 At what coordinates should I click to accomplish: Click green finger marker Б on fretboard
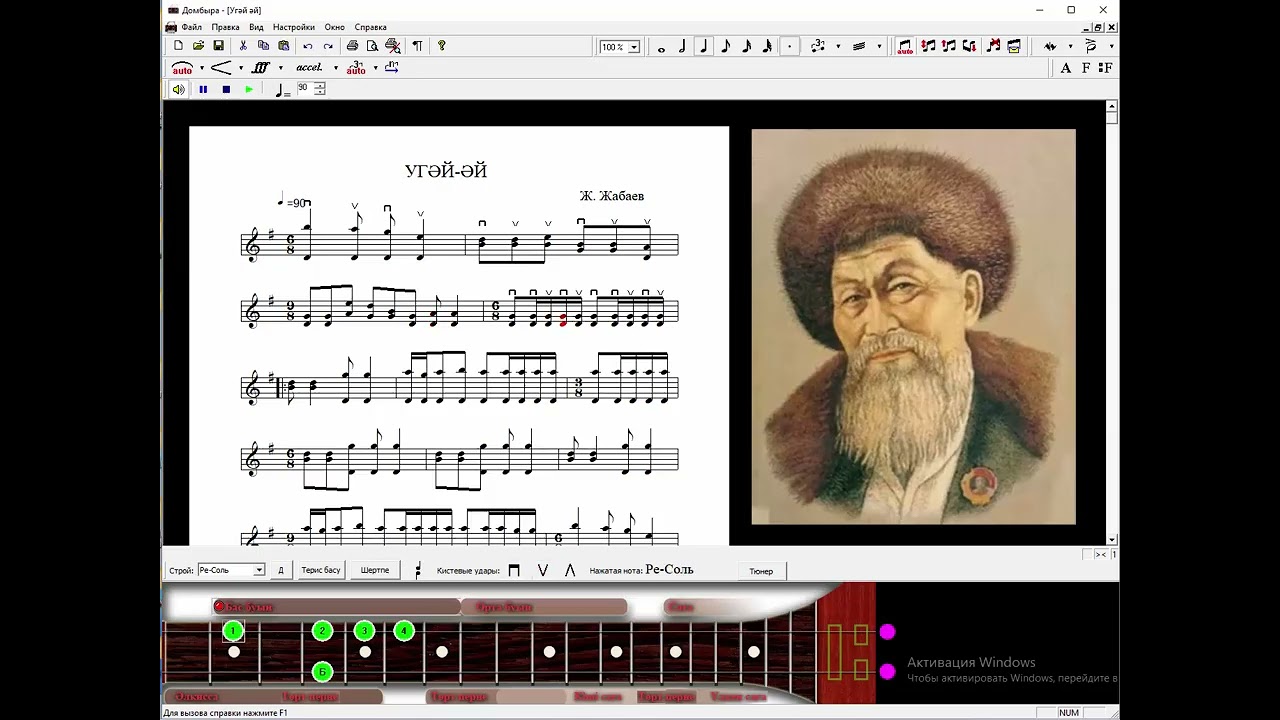point(322,671)
